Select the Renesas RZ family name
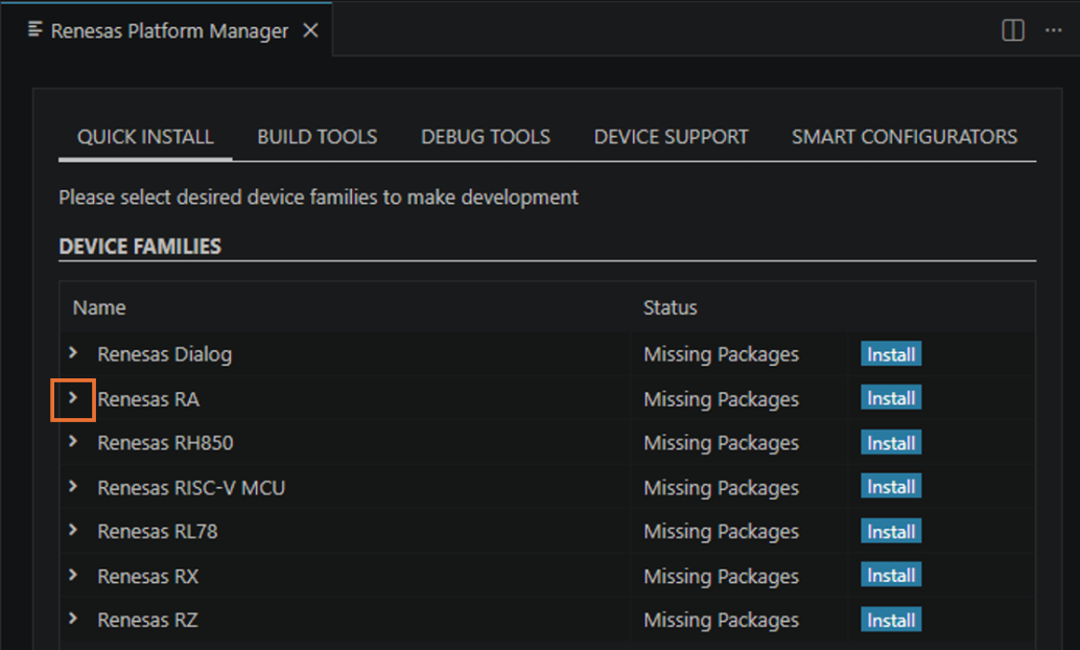The image size is (1080, 650). tap(147, 620)
